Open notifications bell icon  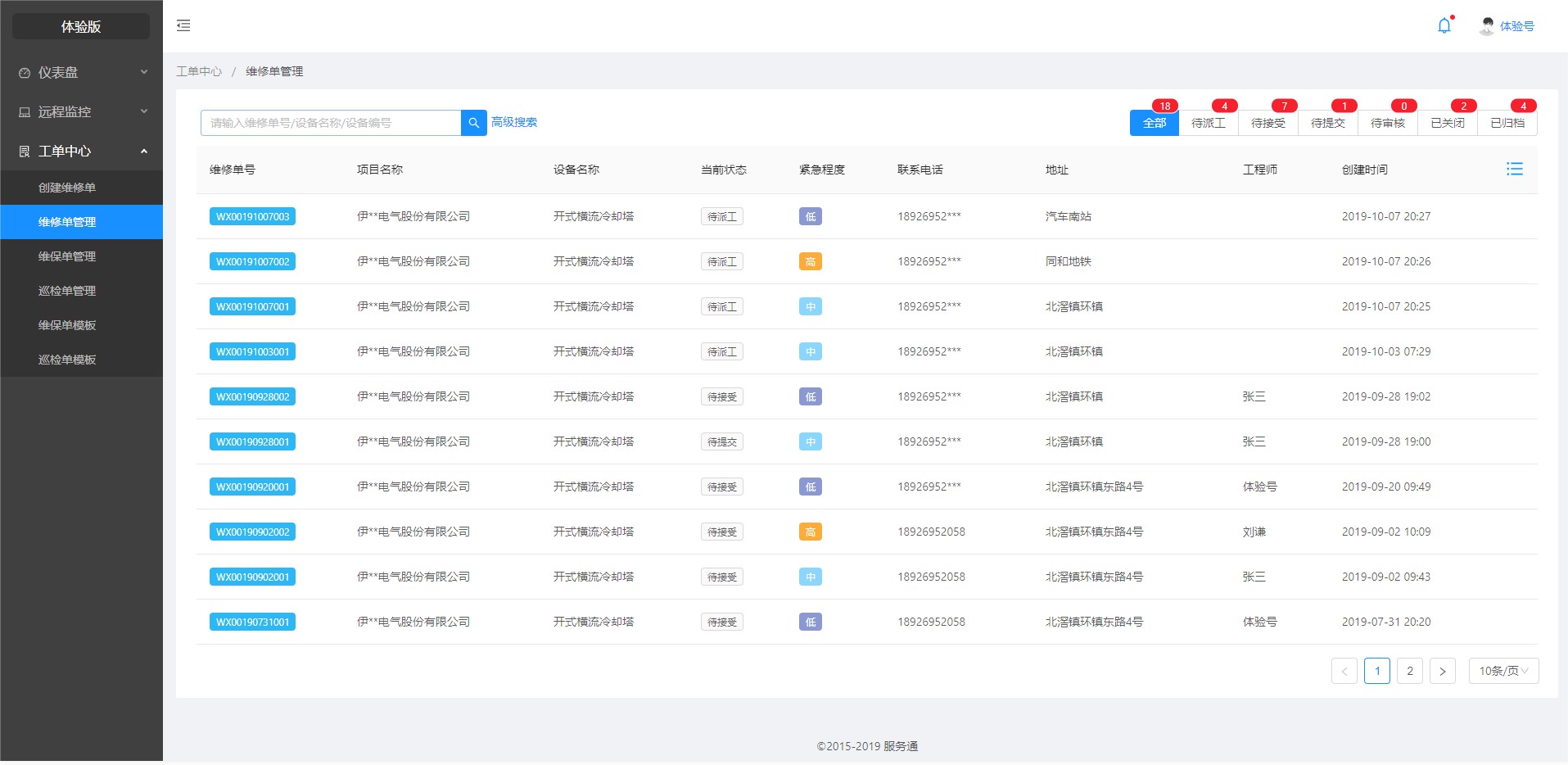pos(1444,25)
